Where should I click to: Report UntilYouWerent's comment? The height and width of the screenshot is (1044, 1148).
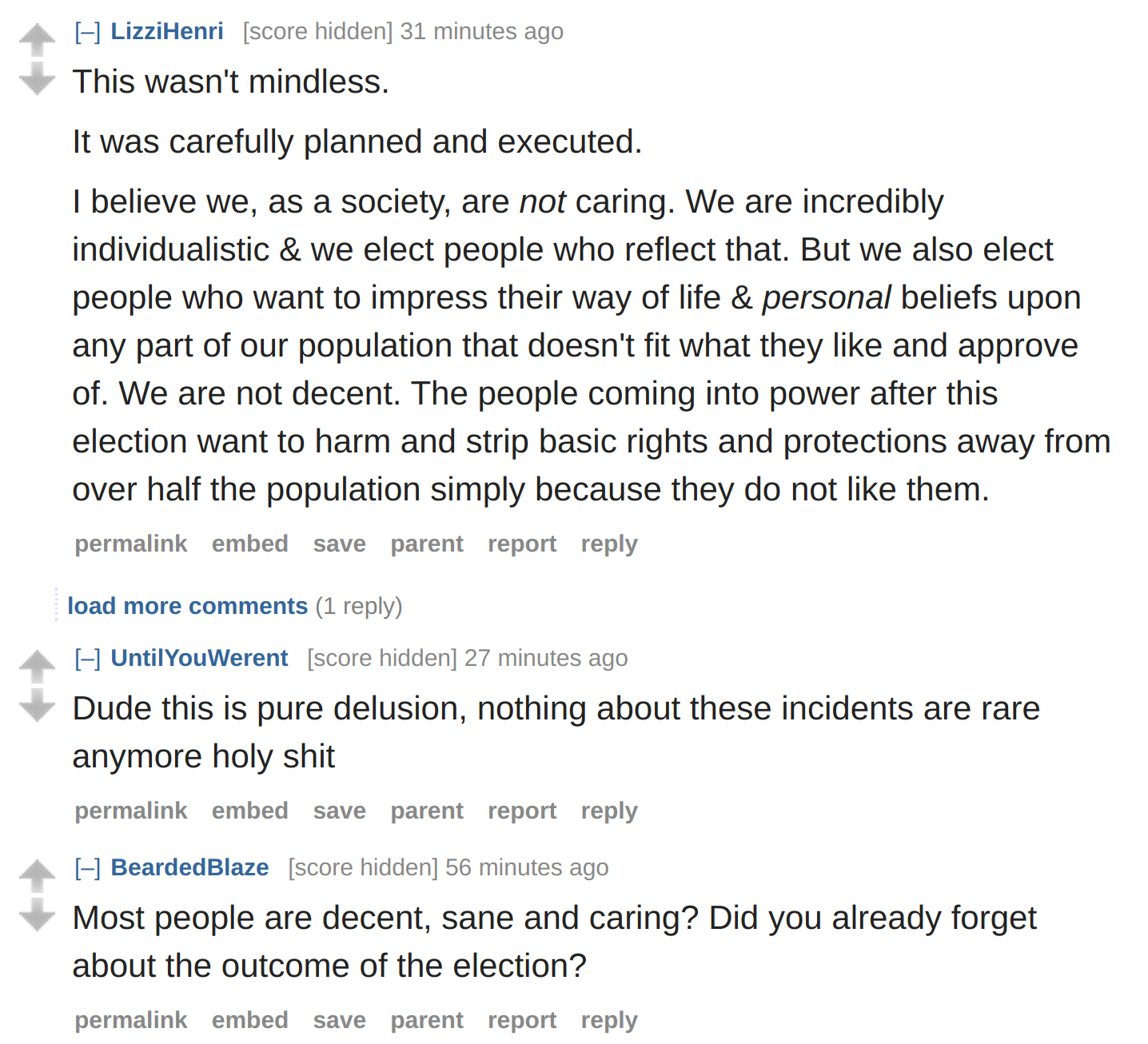[522, 811]
